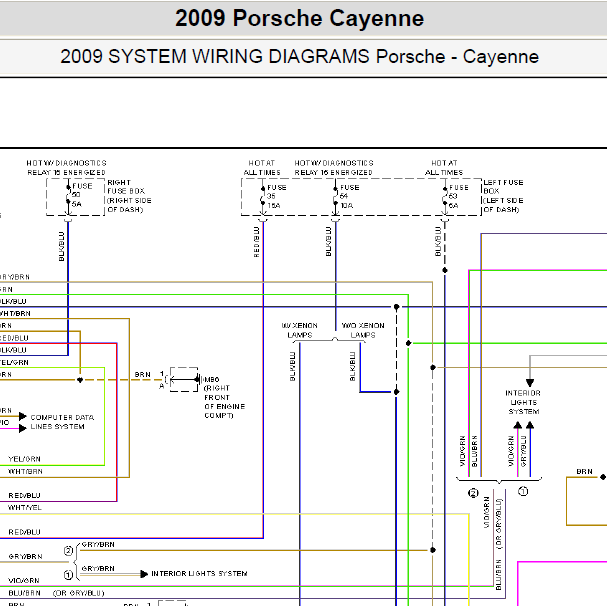The image size is (607, 606).
Task: Click the circled 2 beside the GRY/BRN bracket
Action: tap(68, 551)
